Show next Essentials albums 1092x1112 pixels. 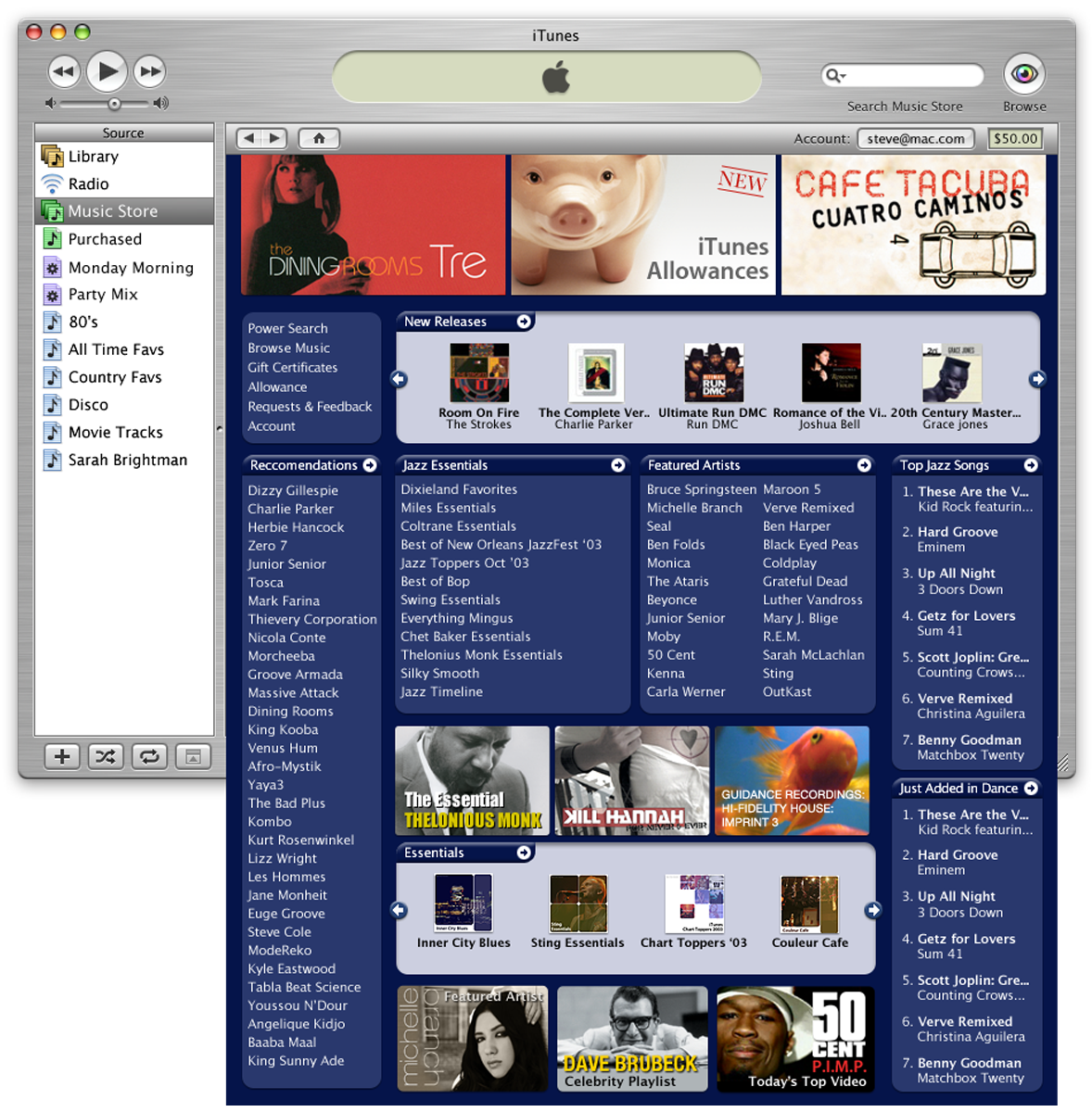(873, 910)
